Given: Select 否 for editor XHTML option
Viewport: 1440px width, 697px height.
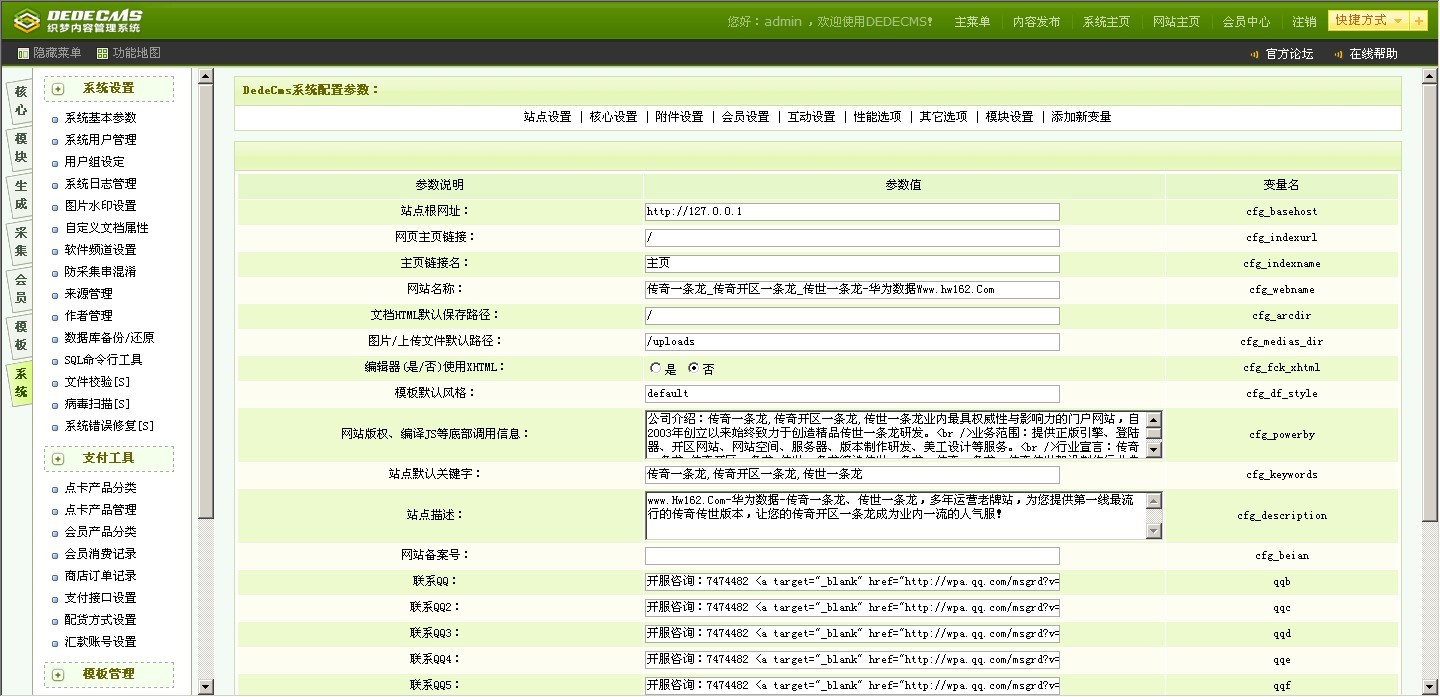Looking at the screenshot, I should pos(694,368).
